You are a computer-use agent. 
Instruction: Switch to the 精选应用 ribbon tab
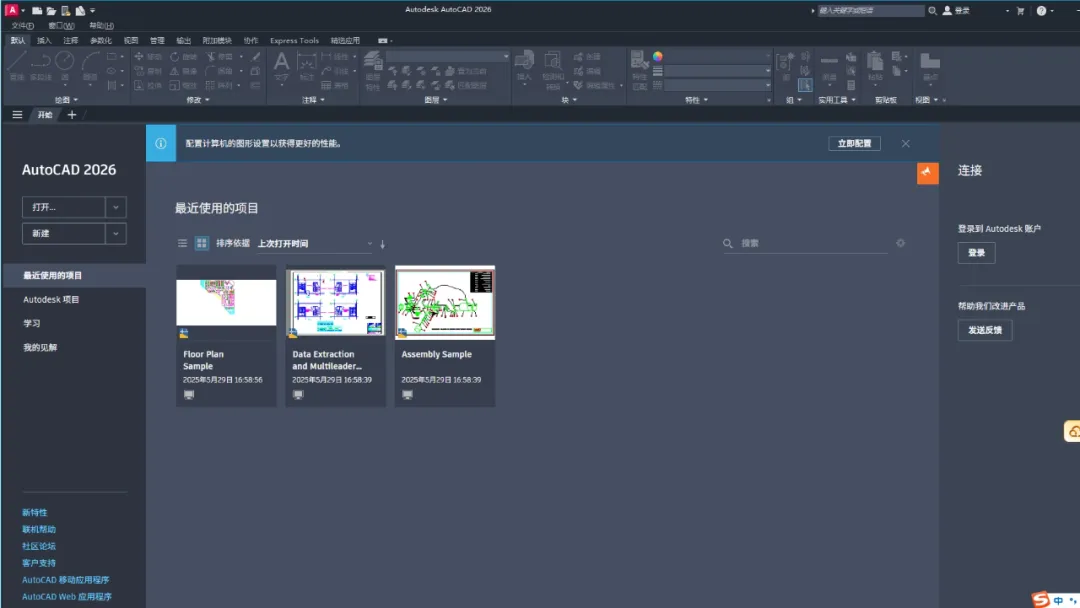pos(345,41)
